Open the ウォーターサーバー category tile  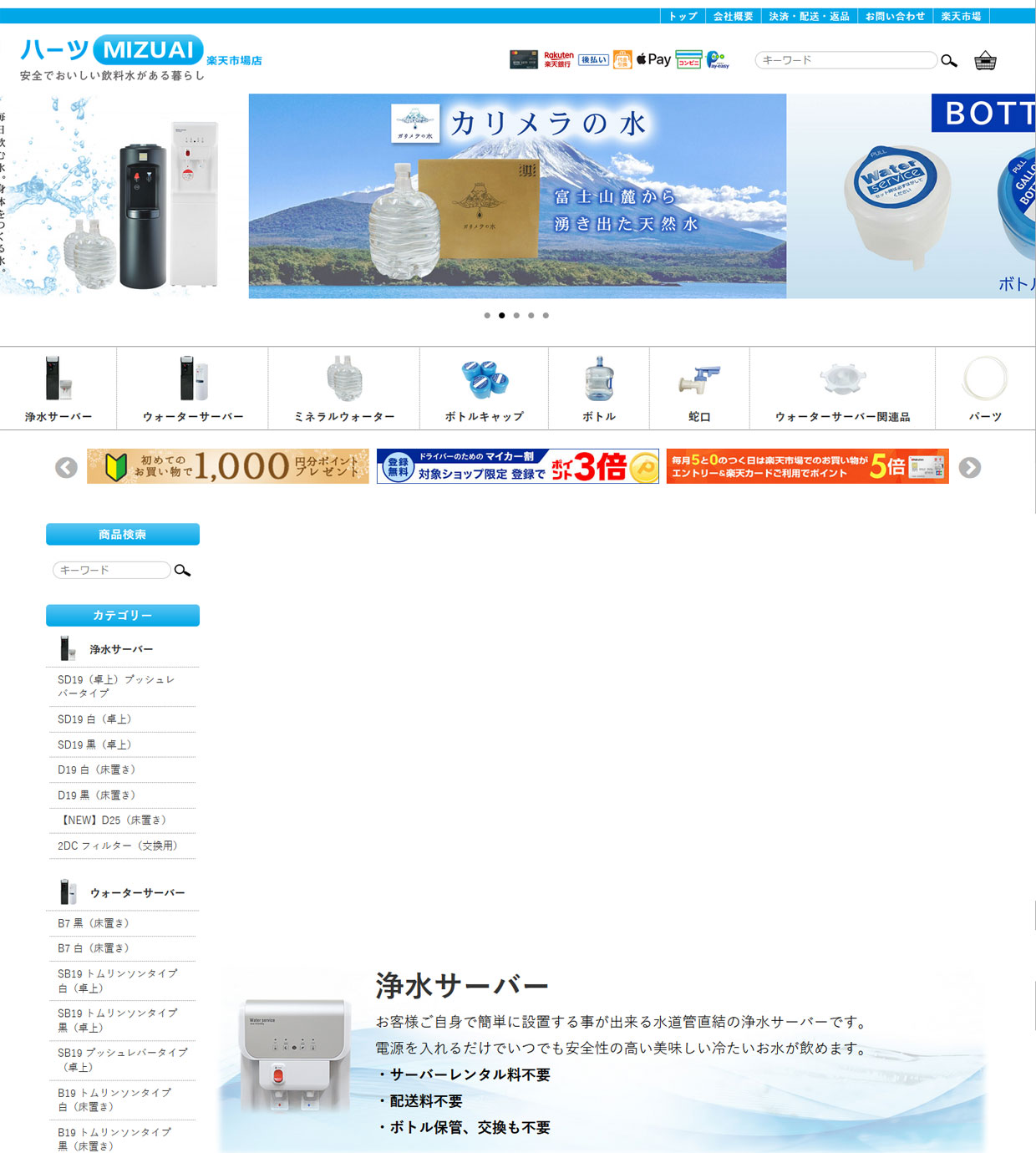click(193, 389)
